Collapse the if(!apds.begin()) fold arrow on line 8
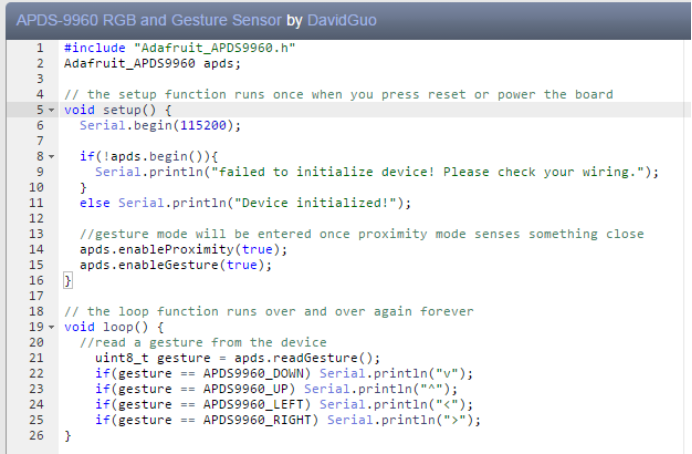 point(51,157)
